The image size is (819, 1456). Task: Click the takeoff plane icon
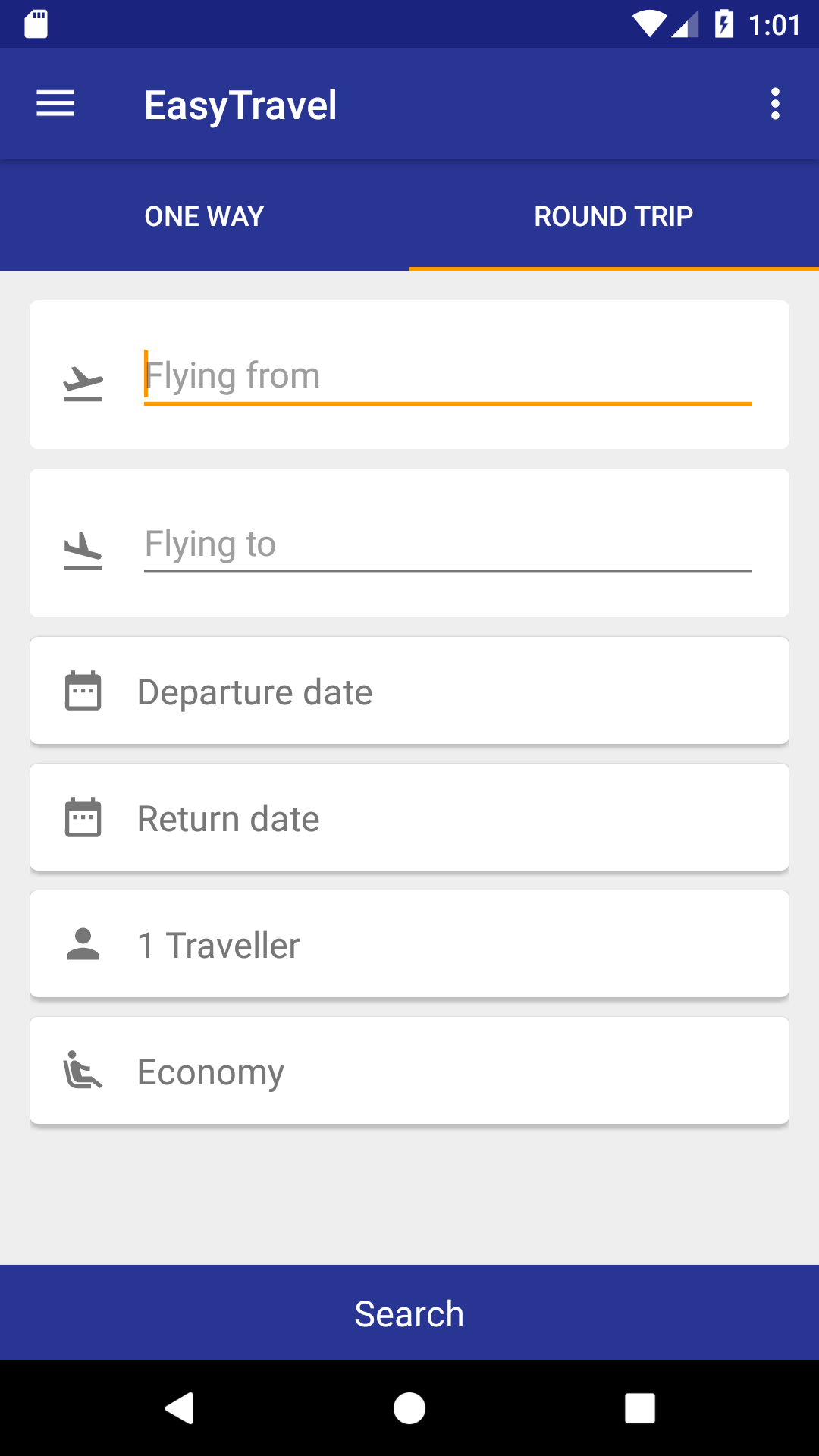point(83,383)
